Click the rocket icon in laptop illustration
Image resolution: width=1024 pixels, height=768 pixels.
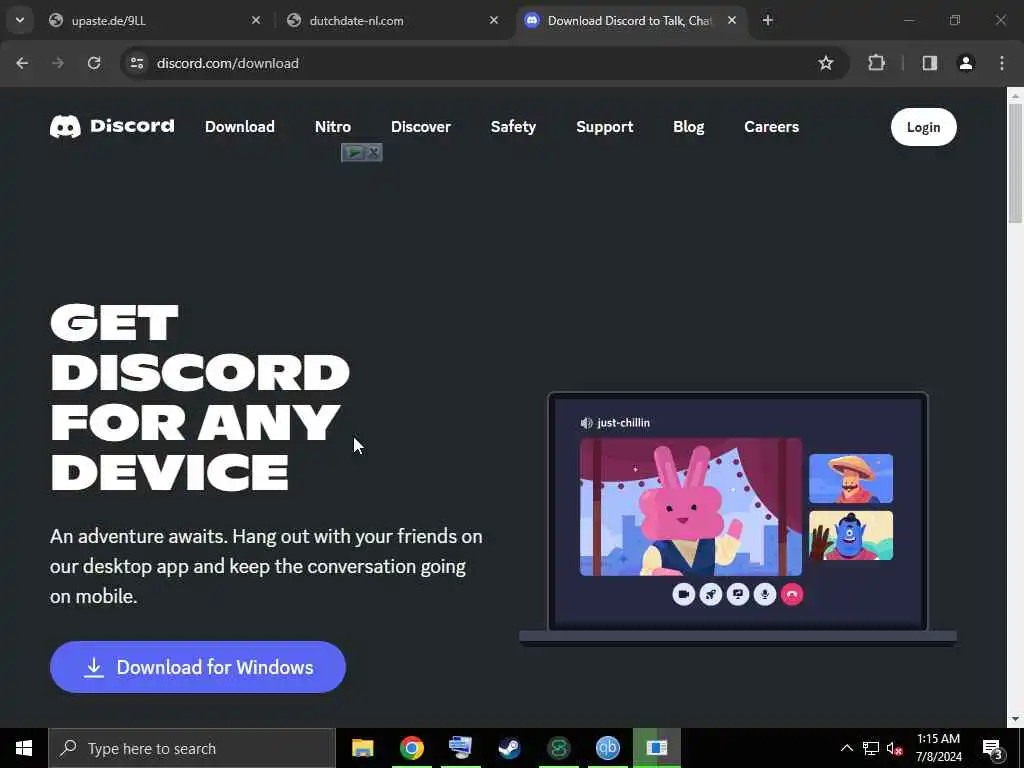[711, 594]
